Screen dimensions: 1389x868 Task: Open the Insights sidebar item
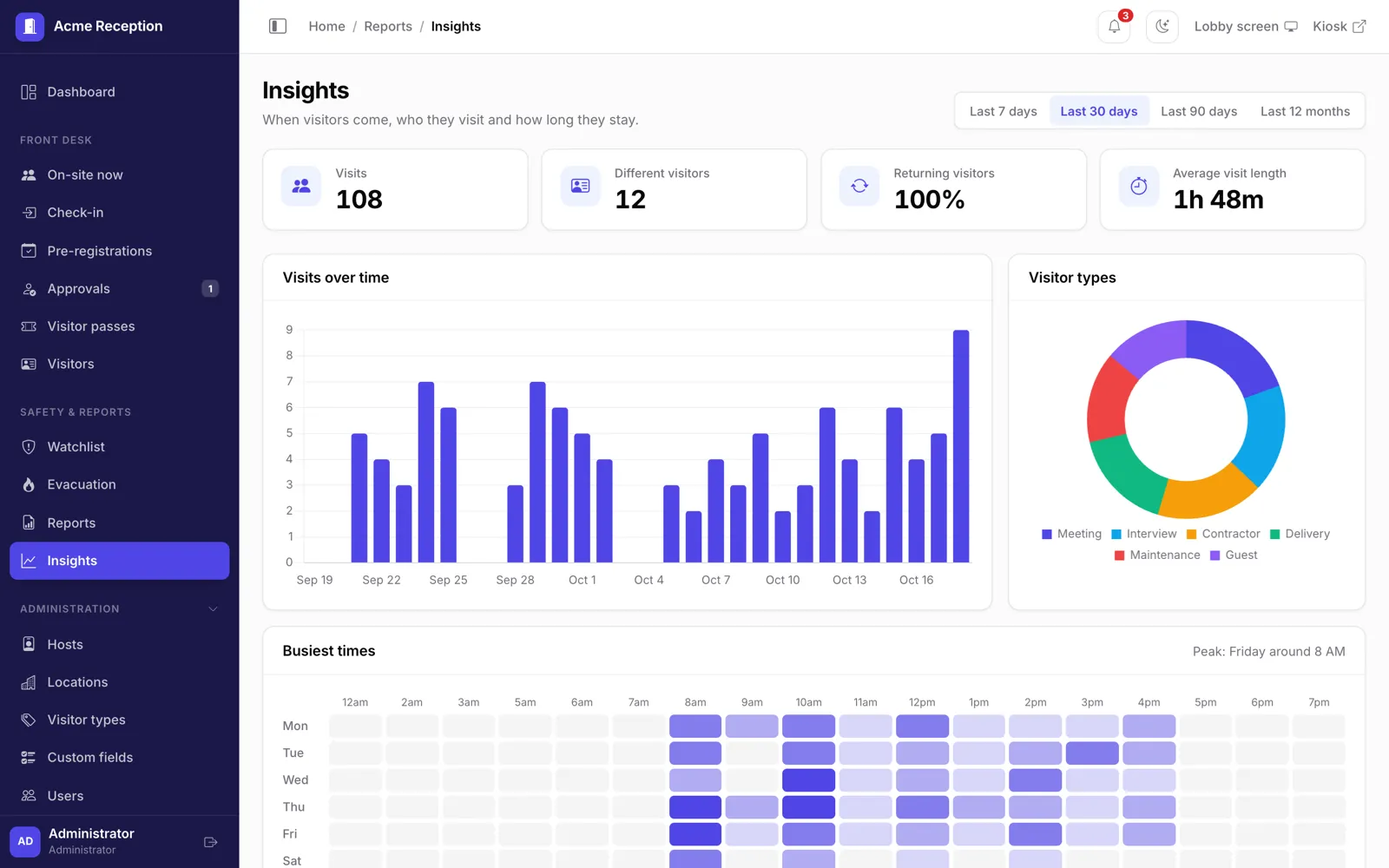pos(120,561)
